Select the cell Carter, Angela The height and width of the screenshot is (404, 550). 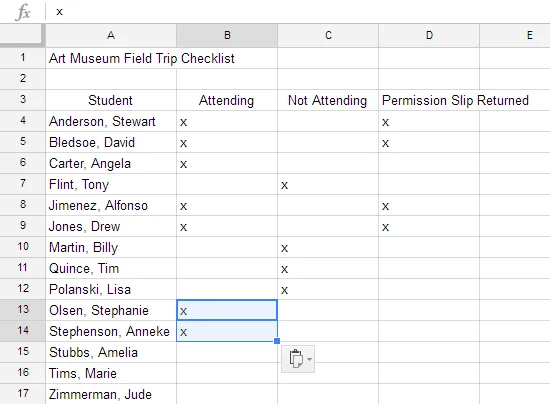pyautogui.click(x=111, y=163)
